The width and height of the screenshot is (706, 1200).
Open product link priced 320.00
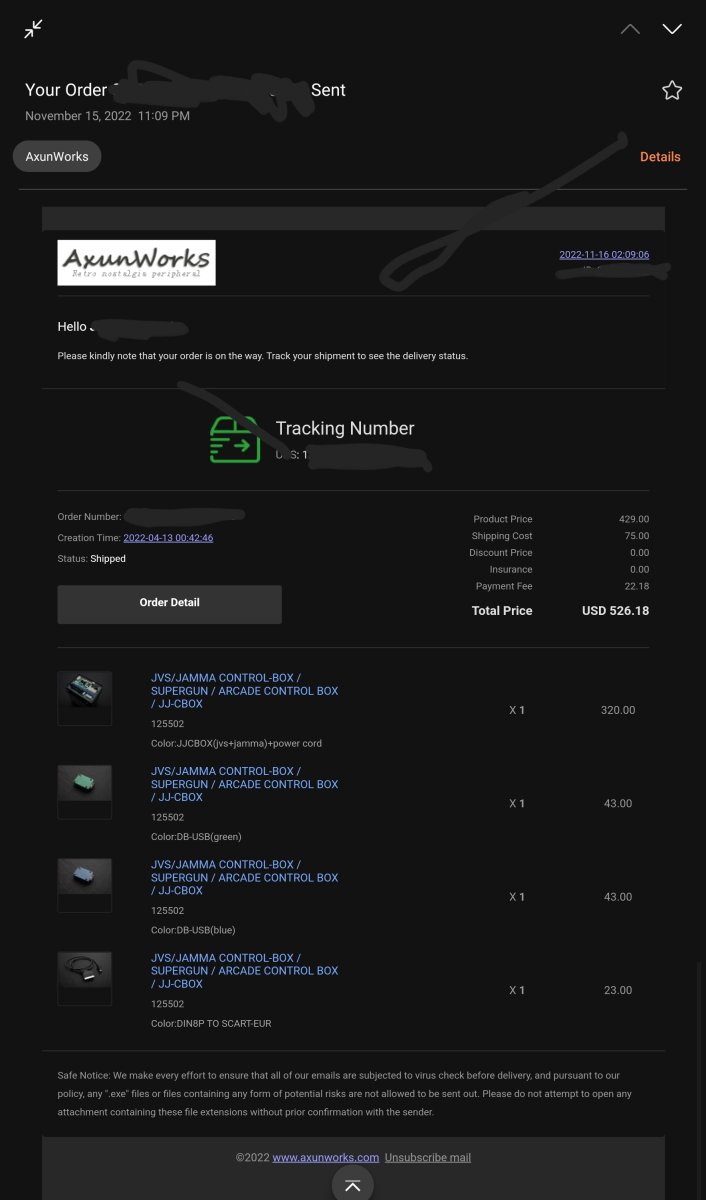click(x=244, y=691)
